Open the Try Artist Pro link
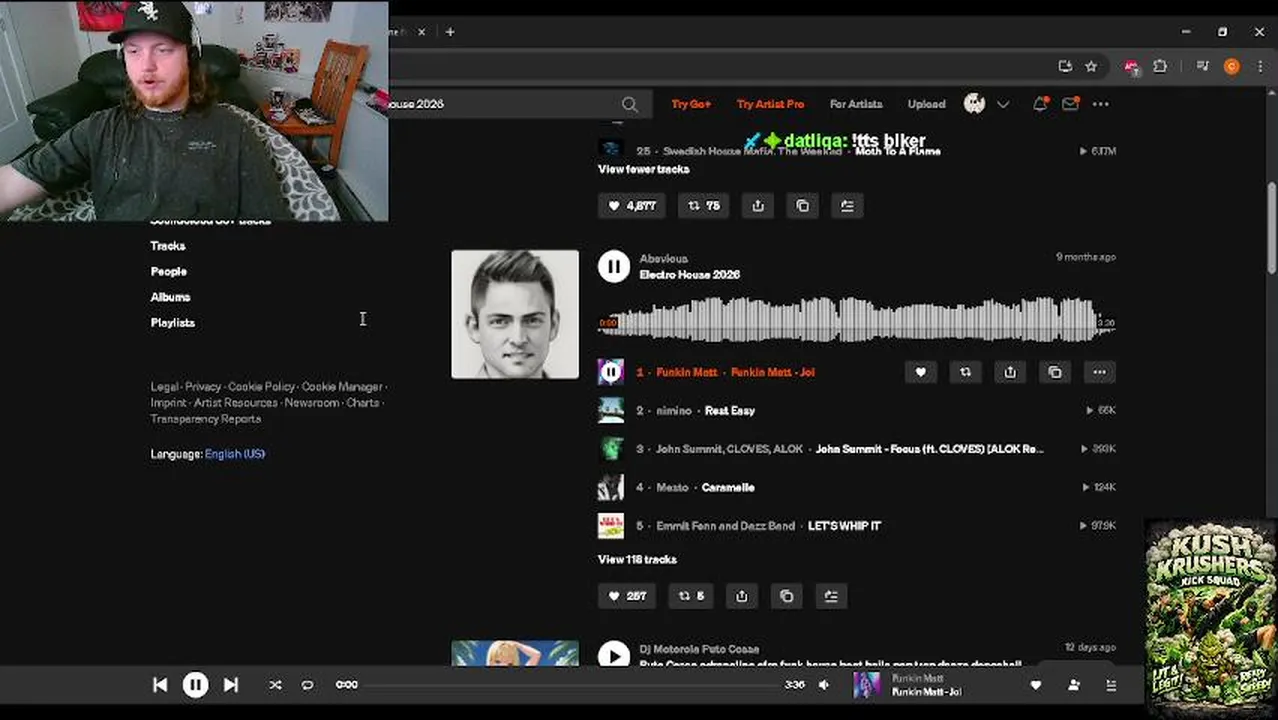Screen dimensions: 1278x720 pos(770,104)
